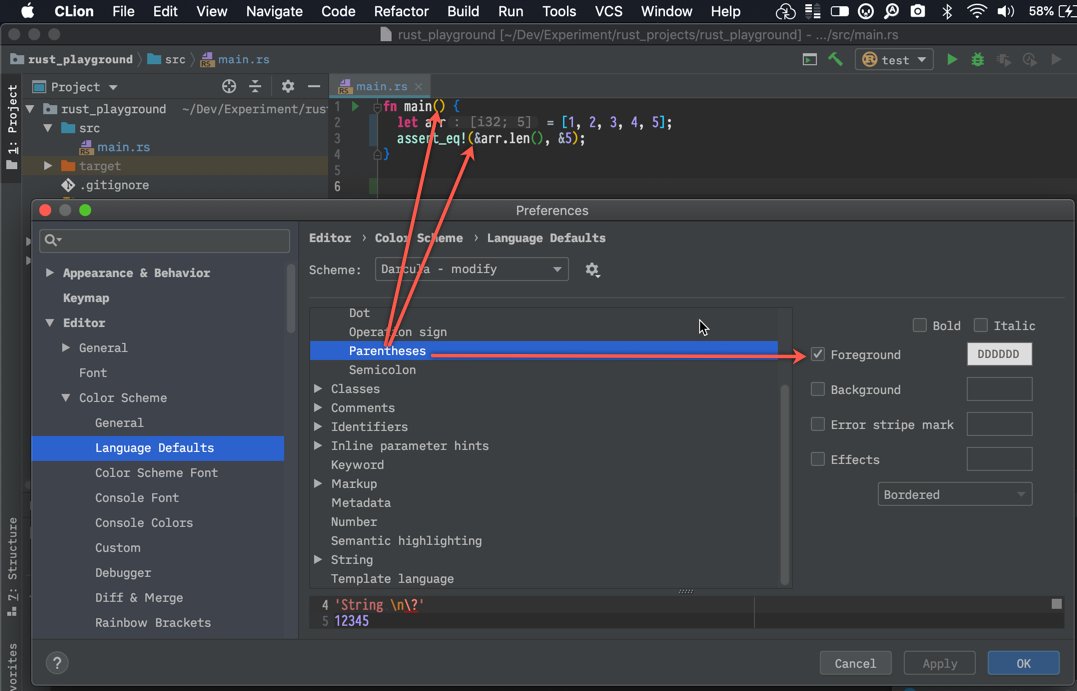Screen dimensions: 1077x691
Task: Close the main.rs editor tab
Action: [x=418, y=87]
